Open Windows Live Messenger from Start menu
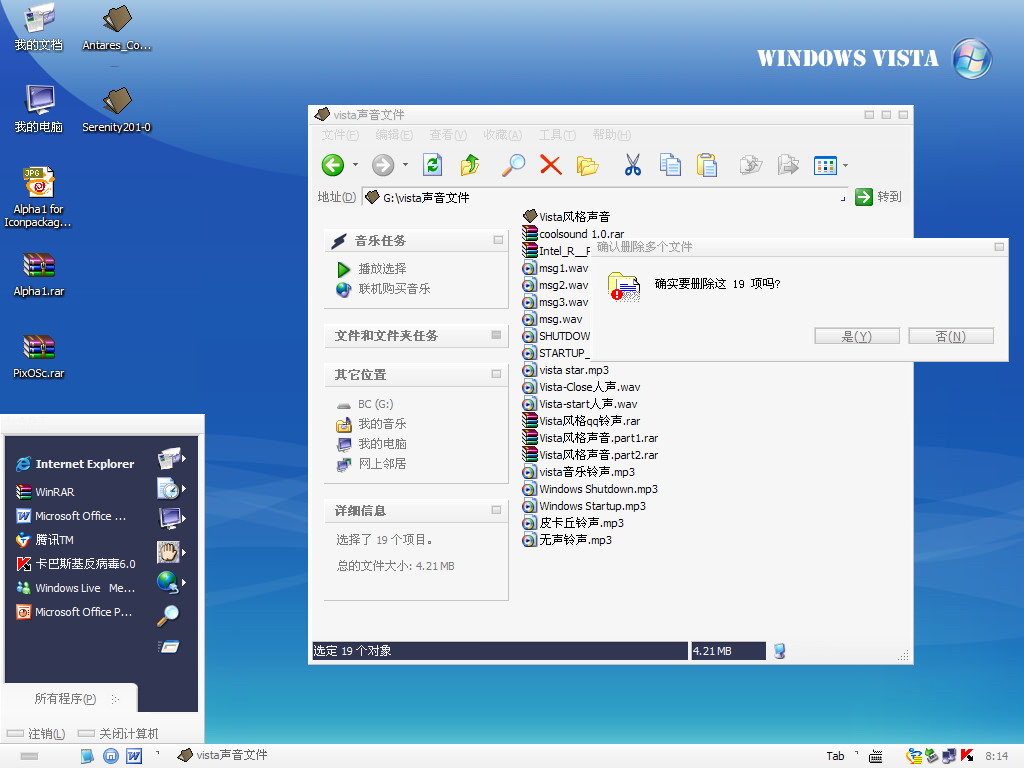 [x=75, y=588]
